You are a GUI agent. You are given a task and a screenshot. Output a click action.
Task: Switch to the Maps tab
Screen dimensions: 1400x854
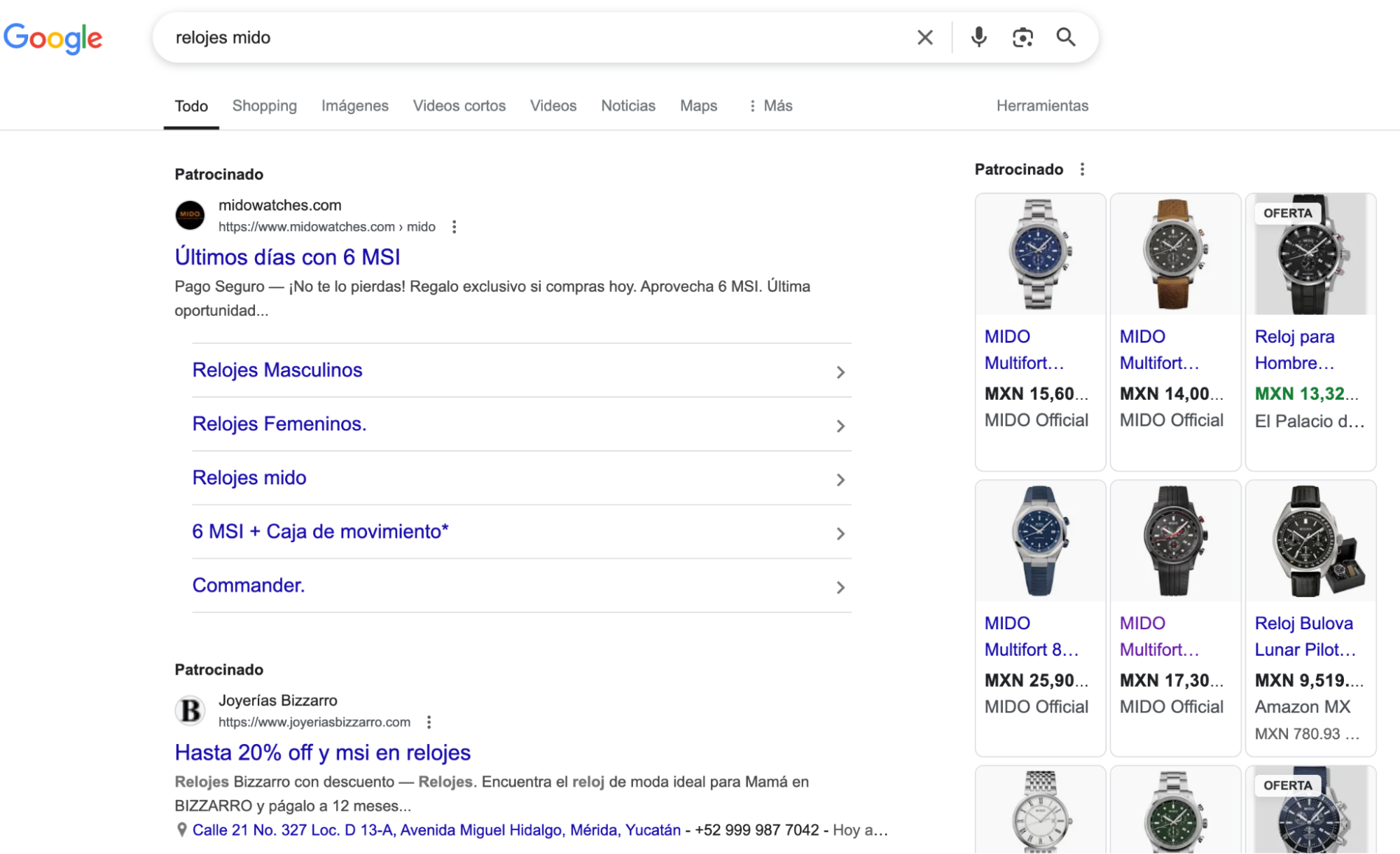698,106
